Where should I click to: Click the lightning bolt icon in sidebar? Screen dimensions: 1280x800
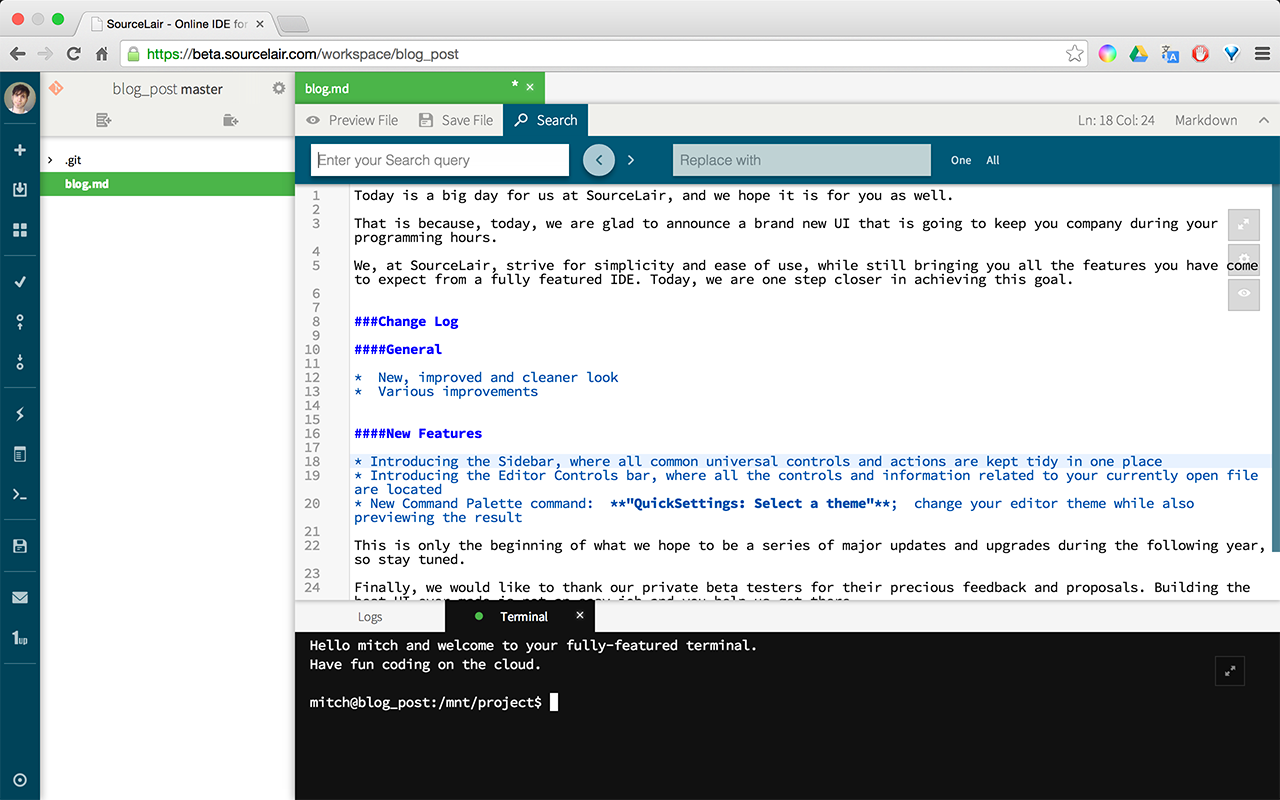point(19,414)
